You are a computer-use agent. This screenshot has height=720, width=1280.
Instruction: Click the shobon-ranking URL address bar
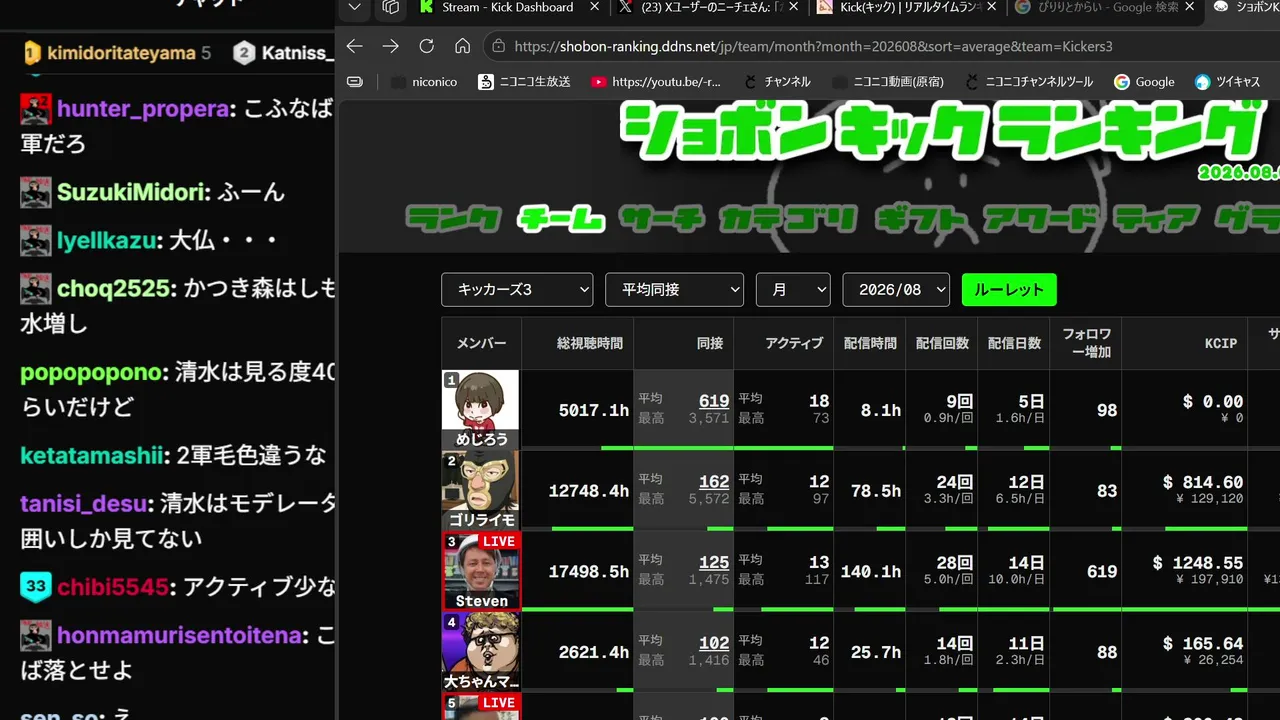pos(813,46)
